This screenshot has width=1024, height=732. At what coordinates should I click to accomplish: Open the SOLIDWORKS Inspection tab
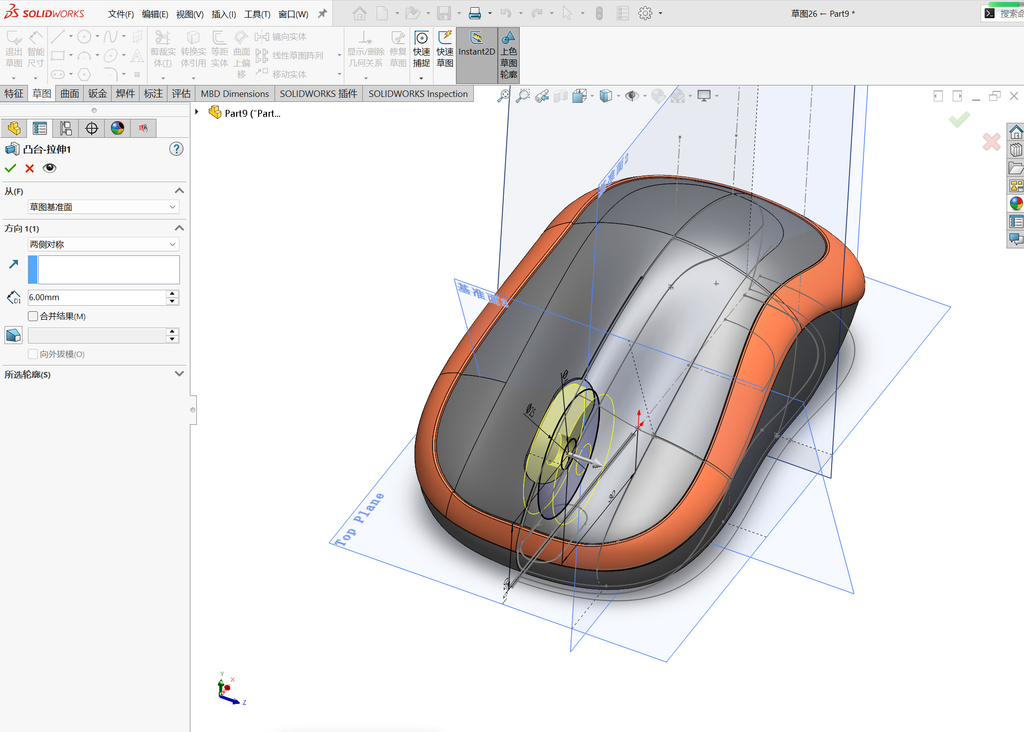click(418, 93)
